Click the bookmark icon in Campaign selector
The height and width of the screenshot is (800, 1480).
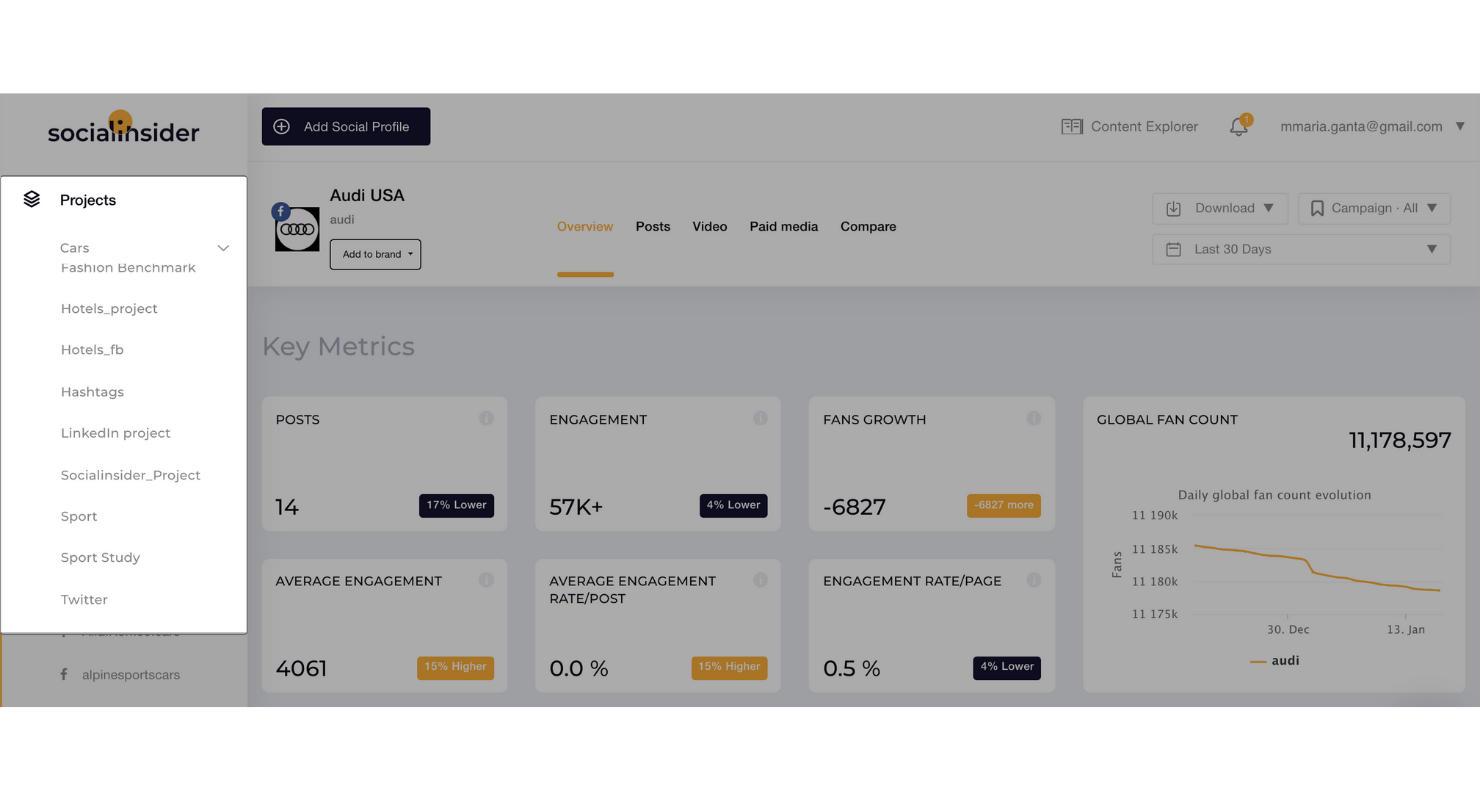(1317, 208)
